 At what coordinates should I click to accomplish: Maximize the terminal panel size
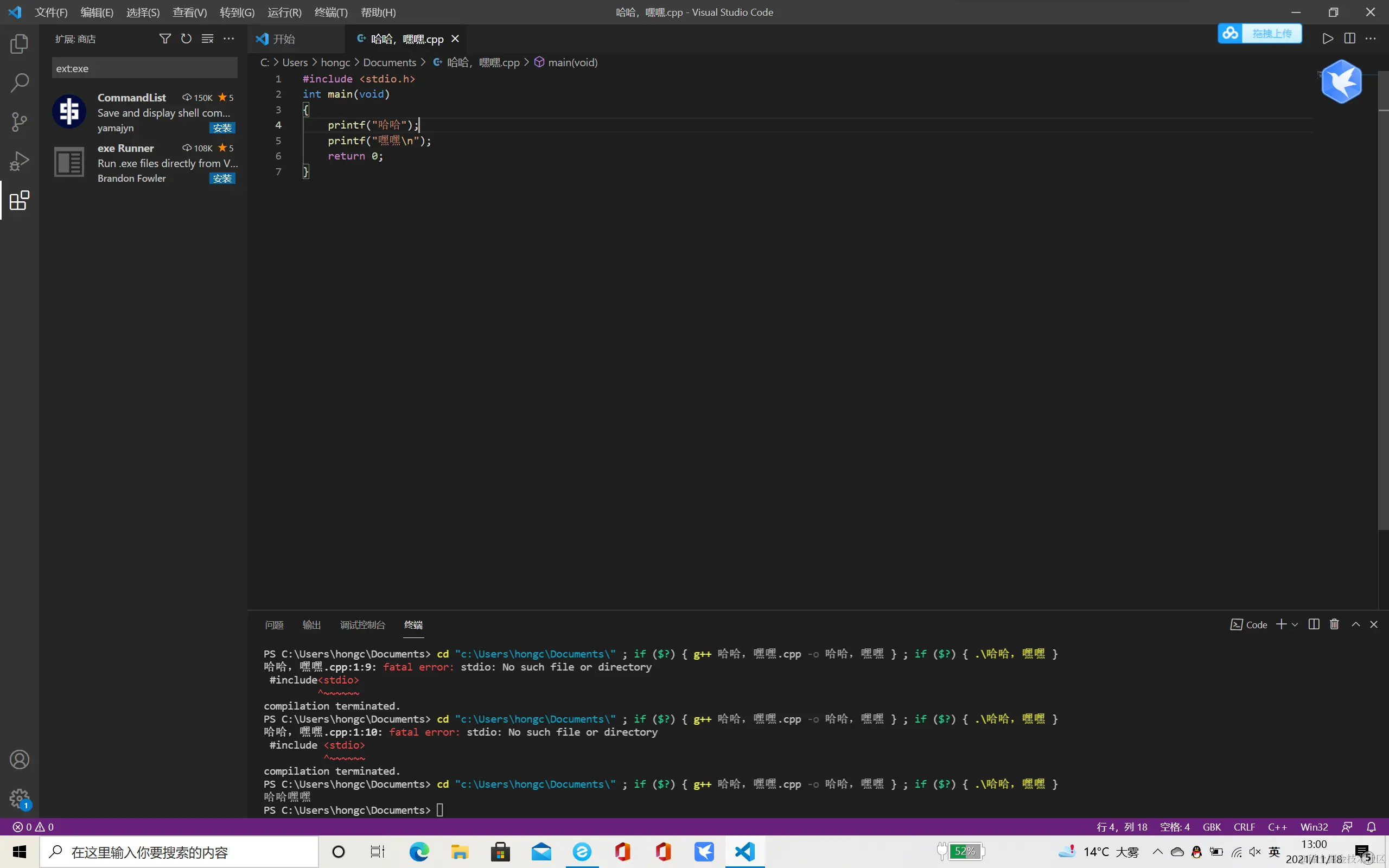pos(1356,624)
